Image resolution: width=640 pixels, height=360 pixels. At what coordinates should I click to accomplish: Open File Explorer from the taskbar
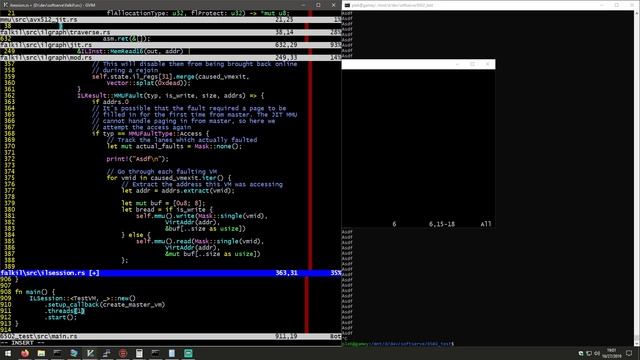41,353
